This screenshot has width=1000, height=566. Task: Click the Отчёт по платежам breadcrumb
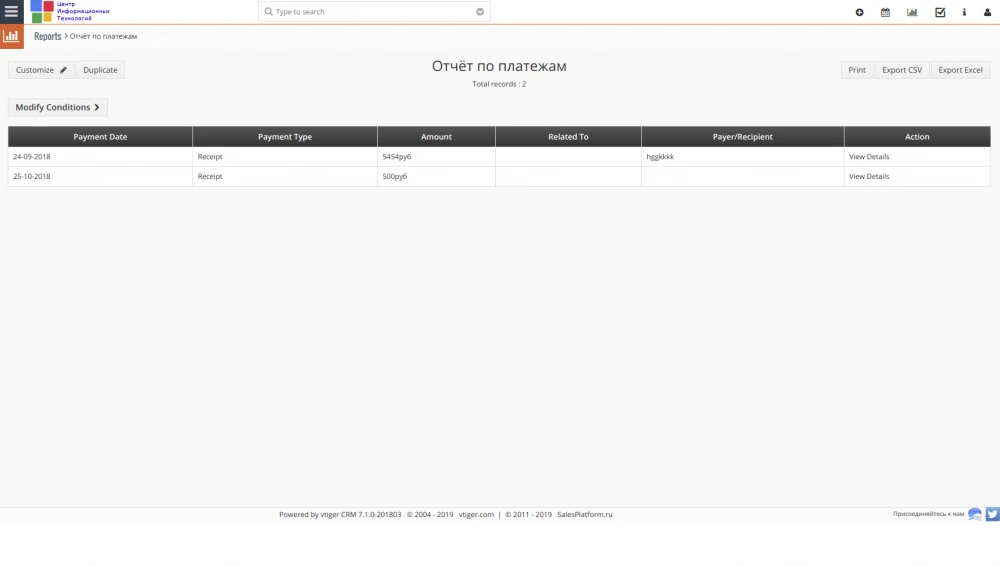(103, 36)
